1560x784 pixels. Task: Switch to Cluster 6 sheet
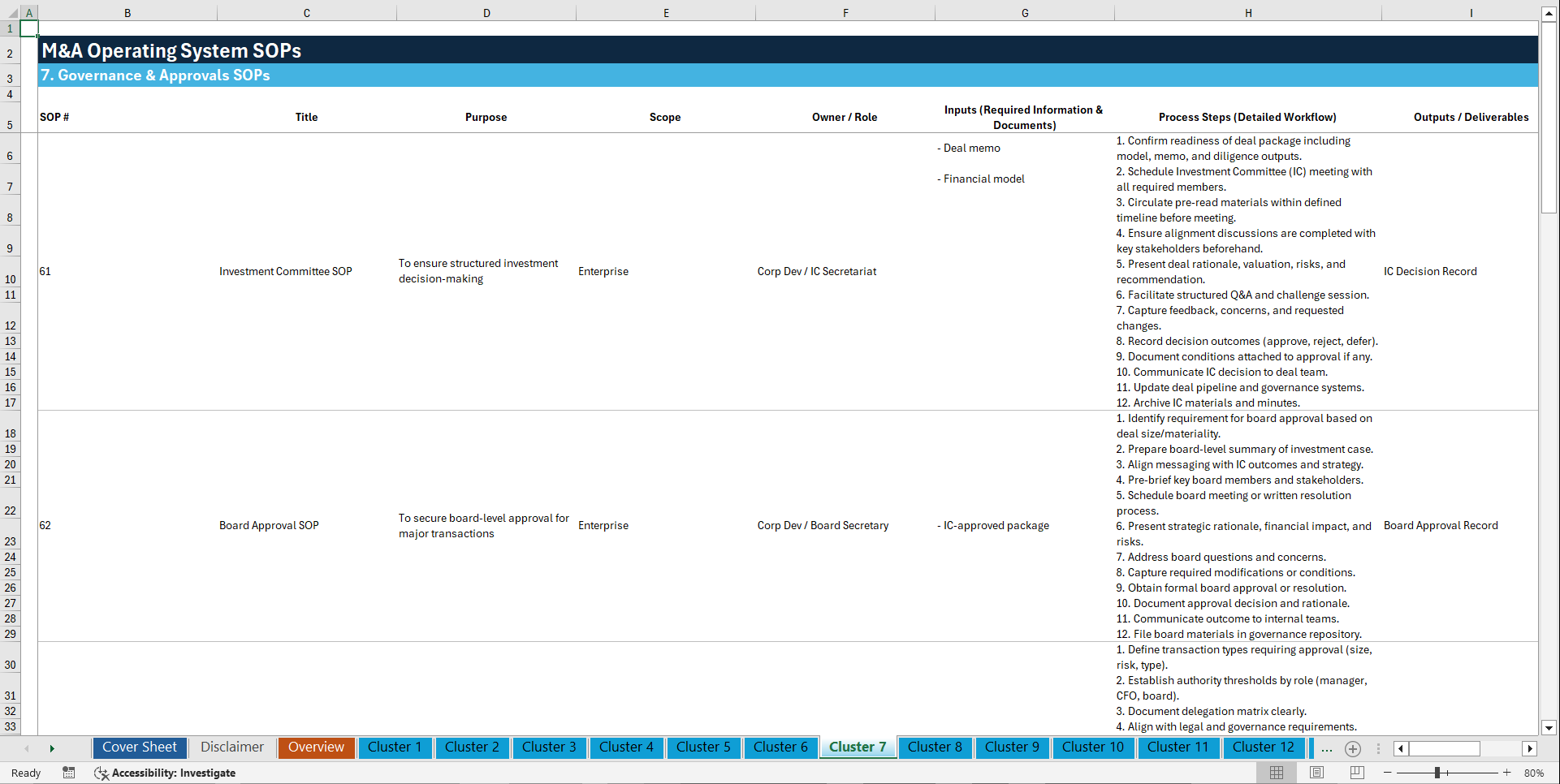[780, 747]
